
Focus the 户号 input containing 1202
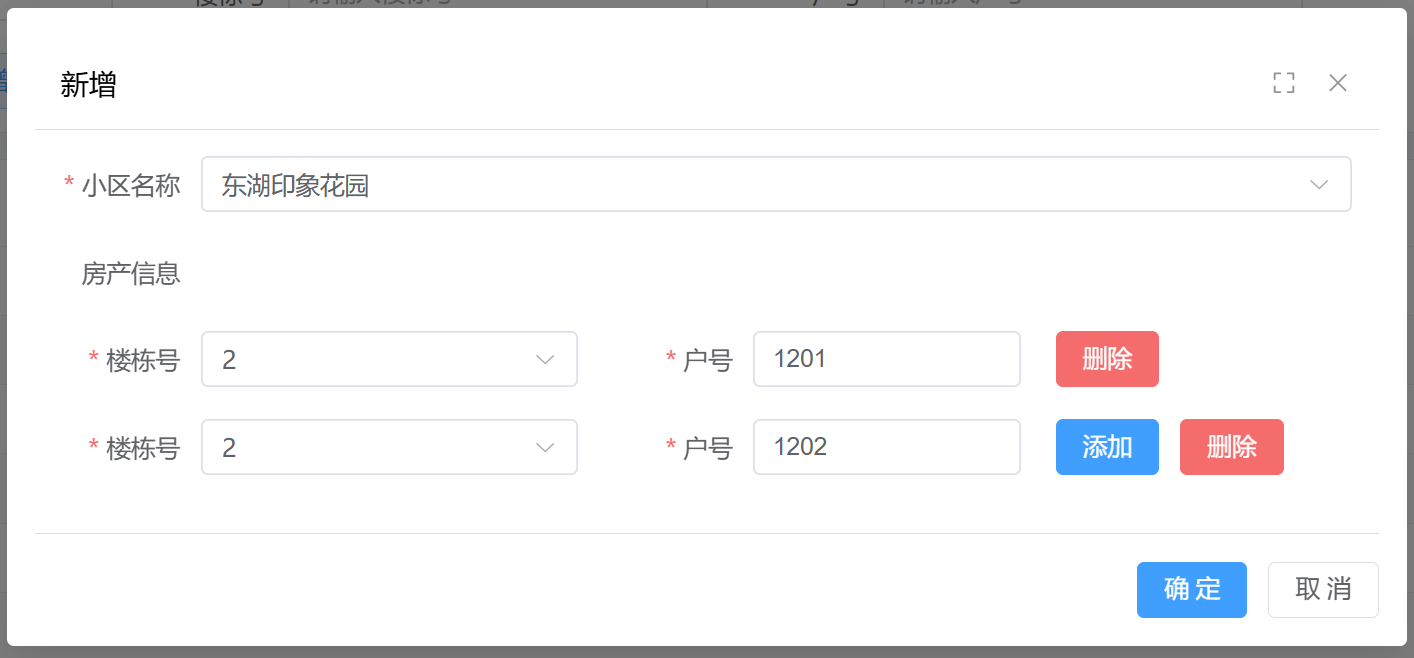pos(886,448)
